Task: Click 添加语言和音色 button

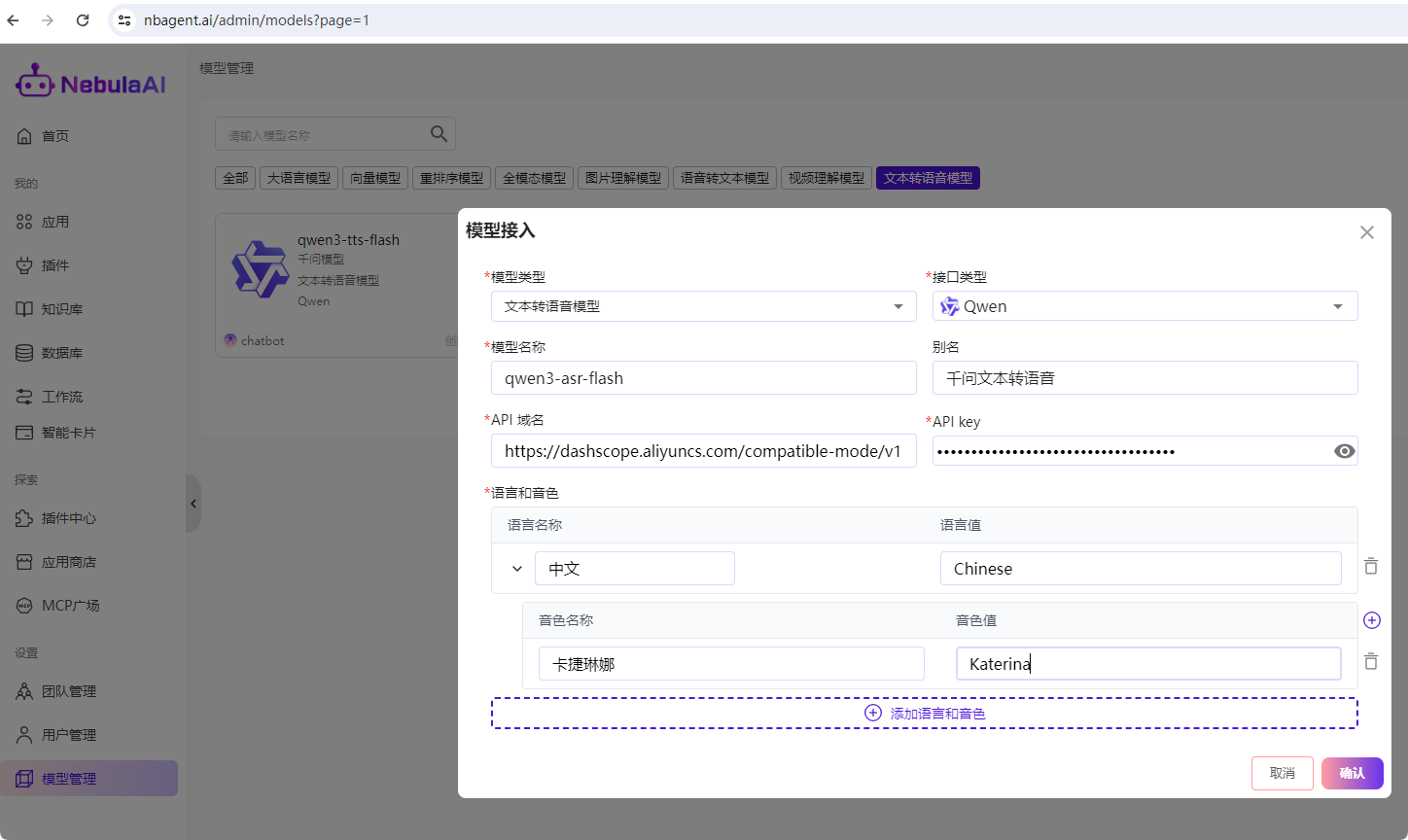Action: pyautogui.click(x=924, y=714)
